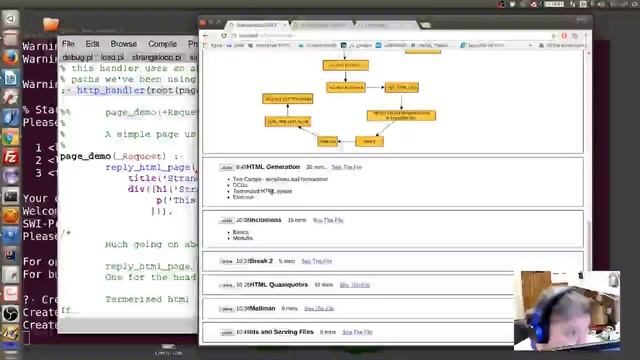Click done button beside Break 2
The image size is (640, 360).
point(226,261)
